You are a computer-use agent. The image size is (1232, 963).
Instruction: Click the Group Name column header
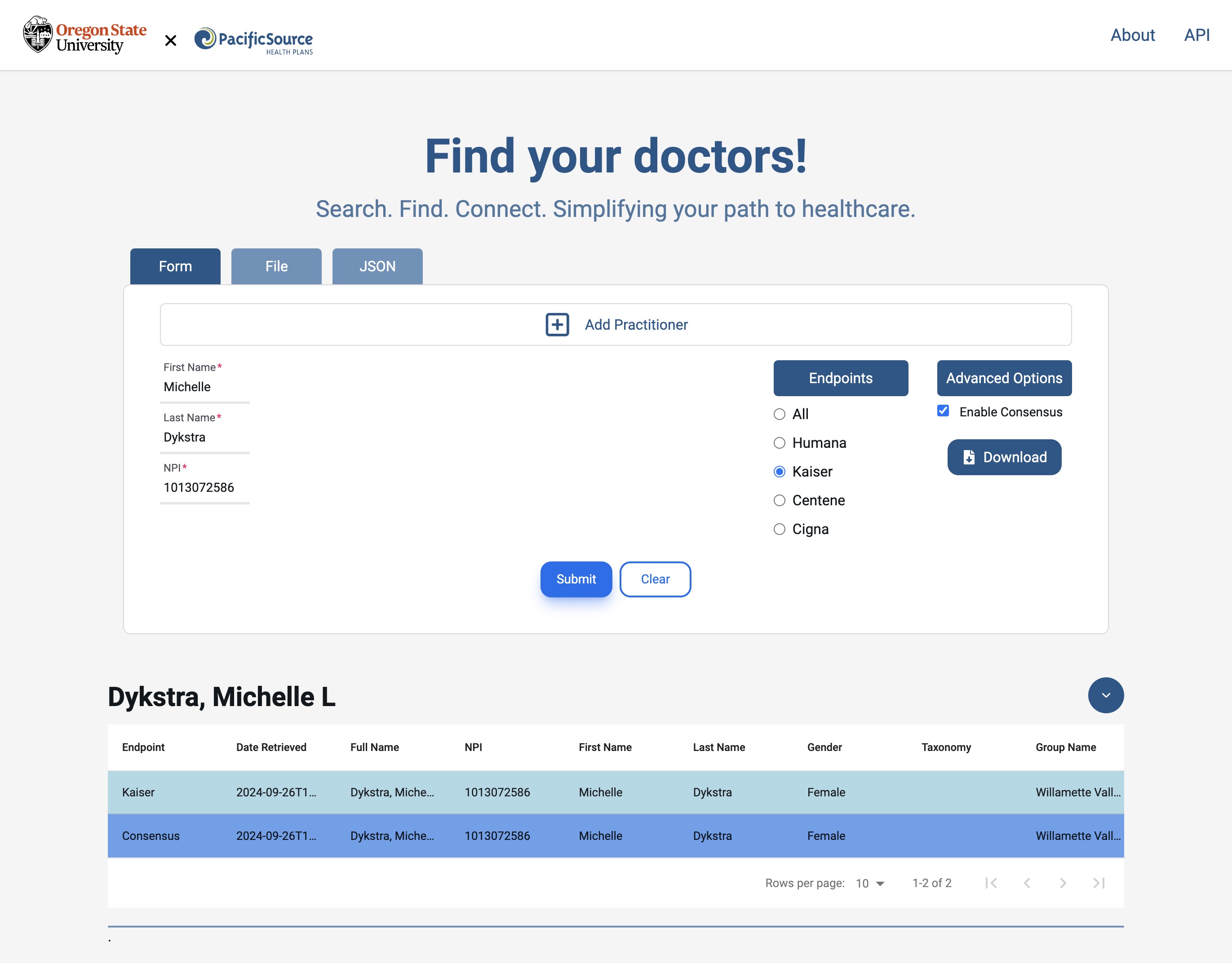1066,747
